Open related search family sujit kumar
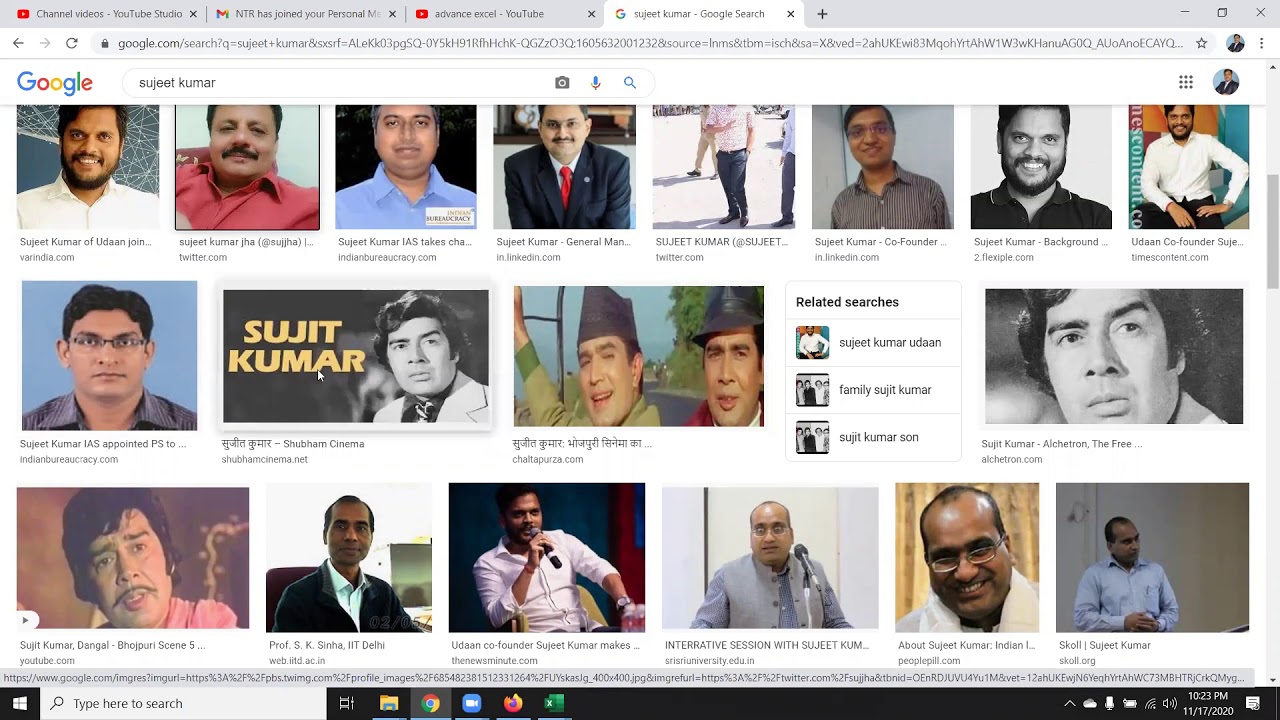This screenshot has height=720, width=1280. [x=873, y=390]
